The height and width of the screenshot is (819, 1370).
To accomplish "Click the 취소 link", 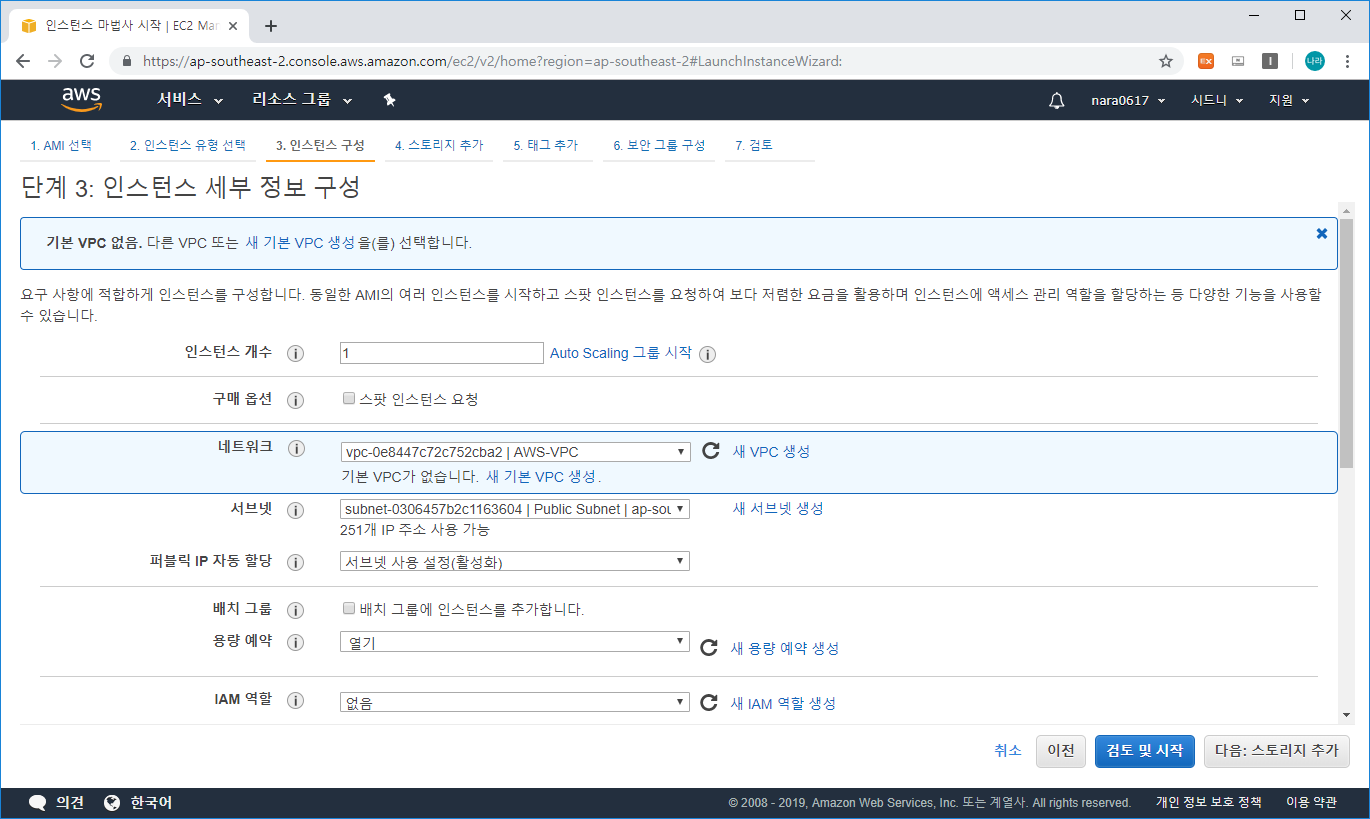I will pyautogui.click(x=1008, y=751).
